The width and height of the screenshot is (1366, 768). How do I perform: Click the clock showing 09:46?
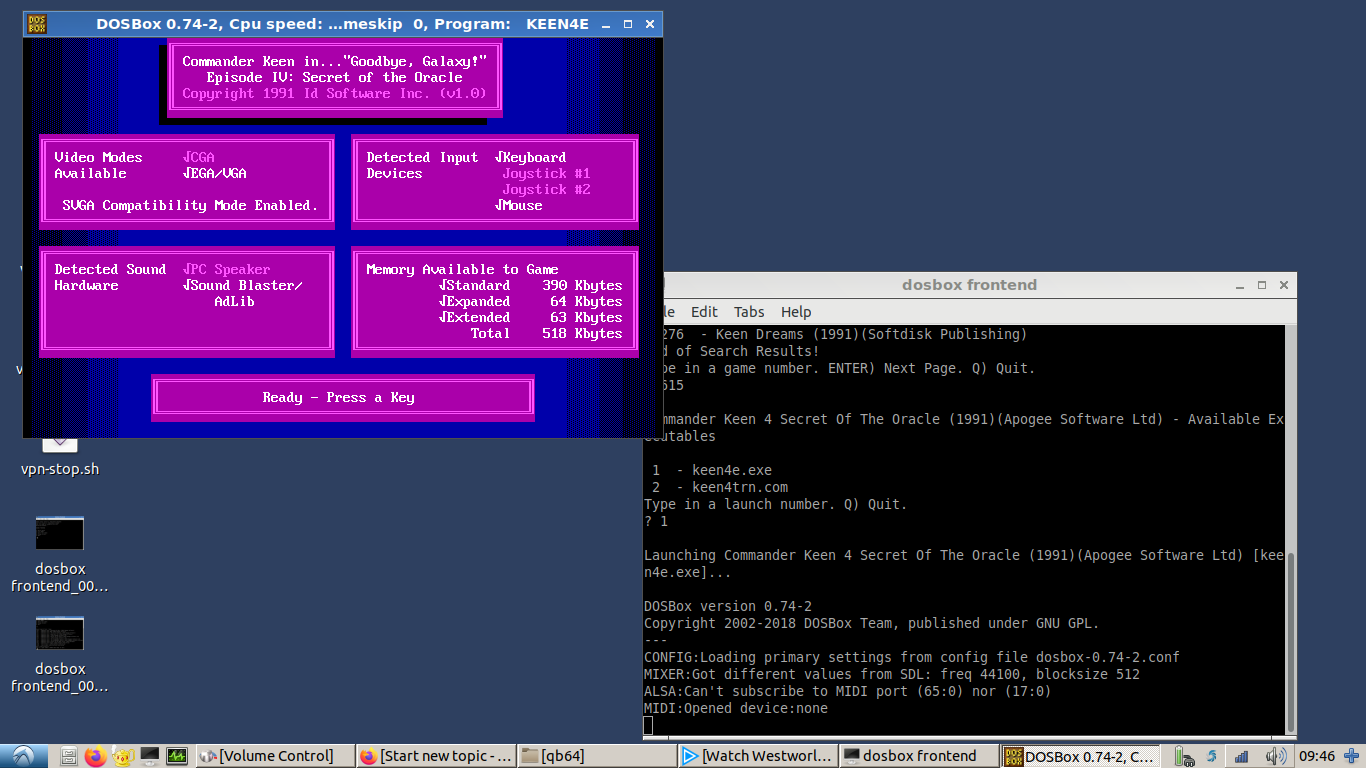coord(1317,756)
